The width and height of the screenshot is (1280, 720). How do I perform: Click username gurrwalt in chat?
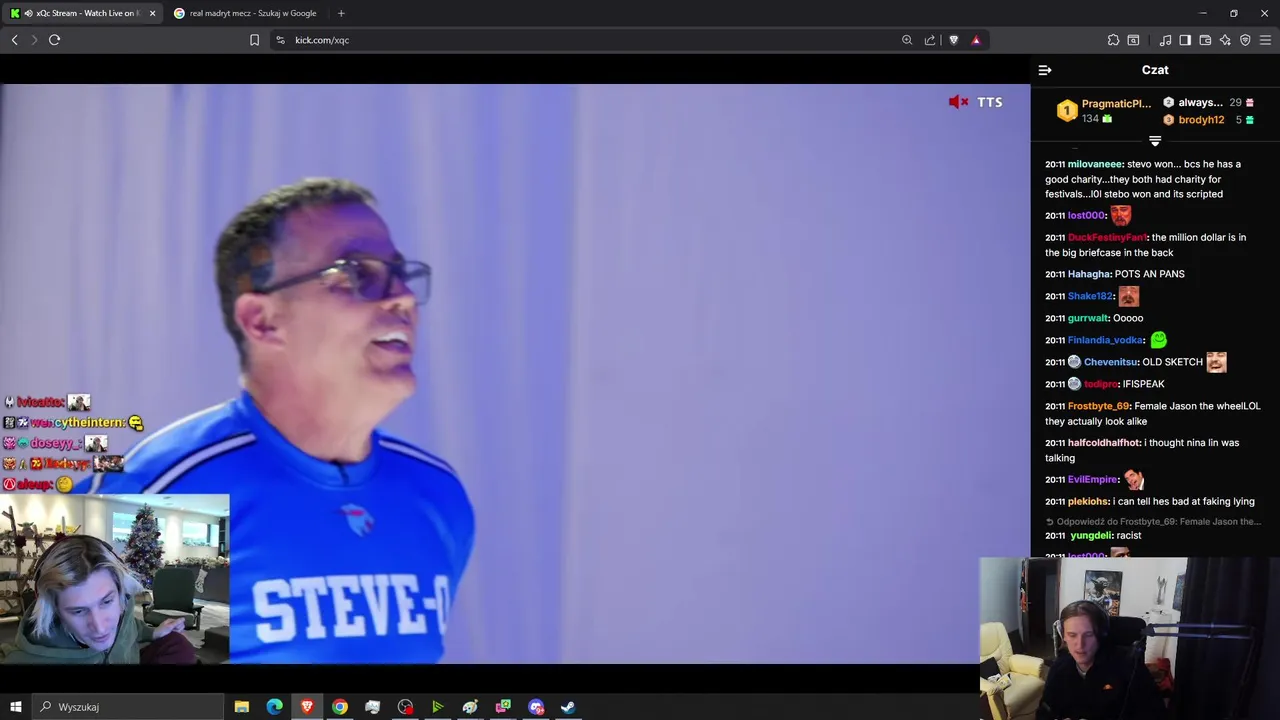[1088, 318]
